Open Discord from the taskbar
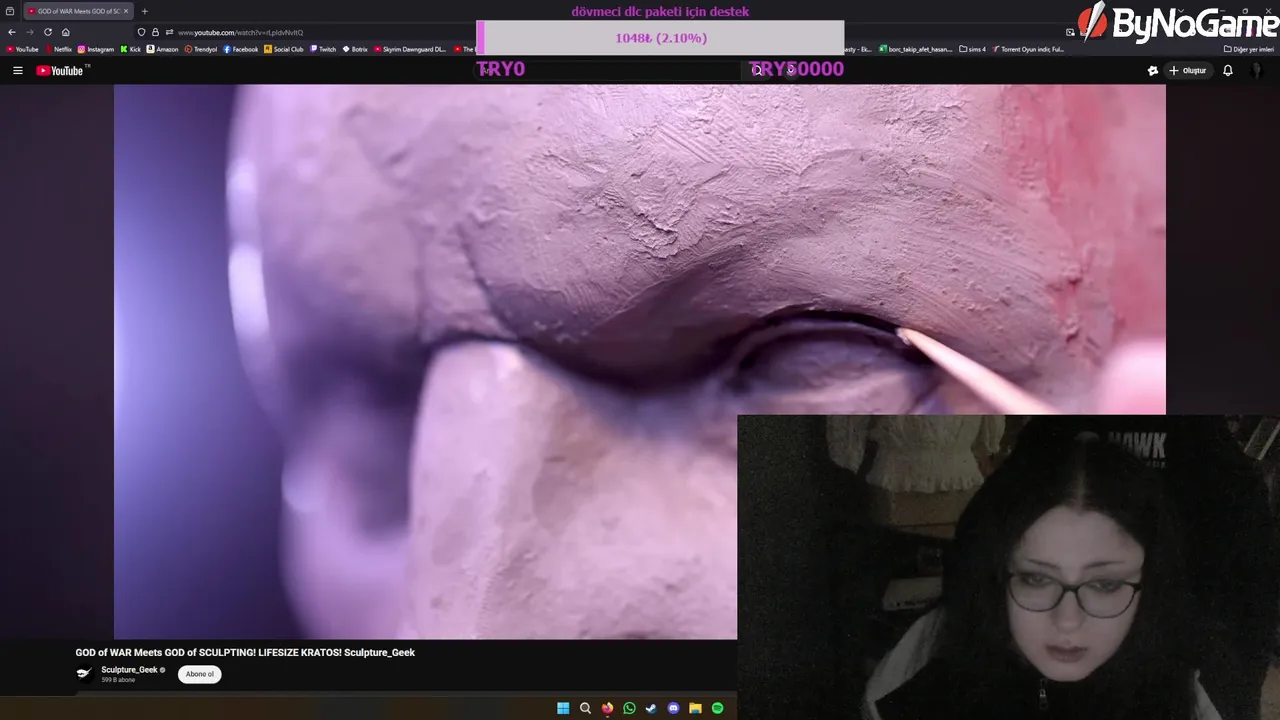This screenshot has width=1280, height=720. tap(673, 708)
